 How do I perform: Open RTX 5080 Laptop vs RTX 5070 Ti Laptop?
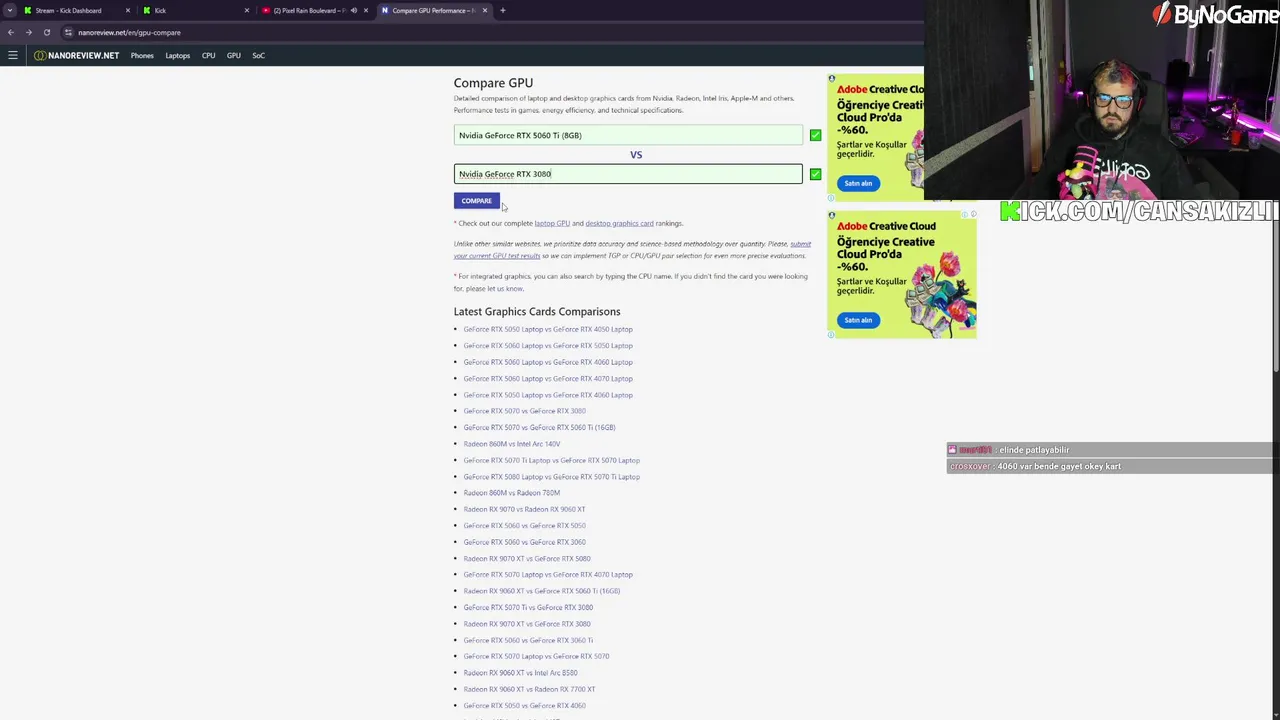click(x=551, y=476)
